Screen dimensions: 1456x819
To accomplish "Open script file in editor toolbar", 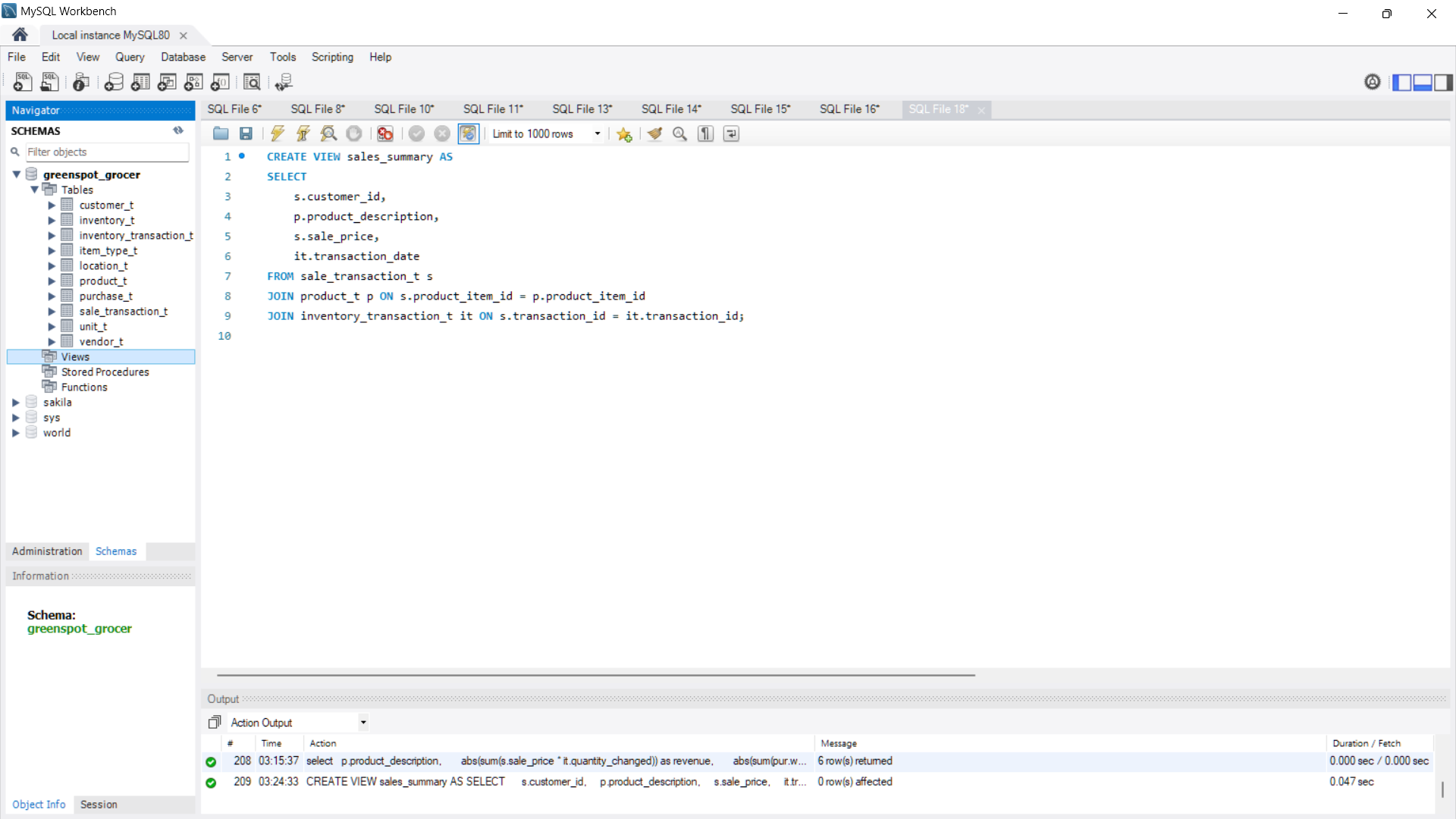I will pos(221,133).
